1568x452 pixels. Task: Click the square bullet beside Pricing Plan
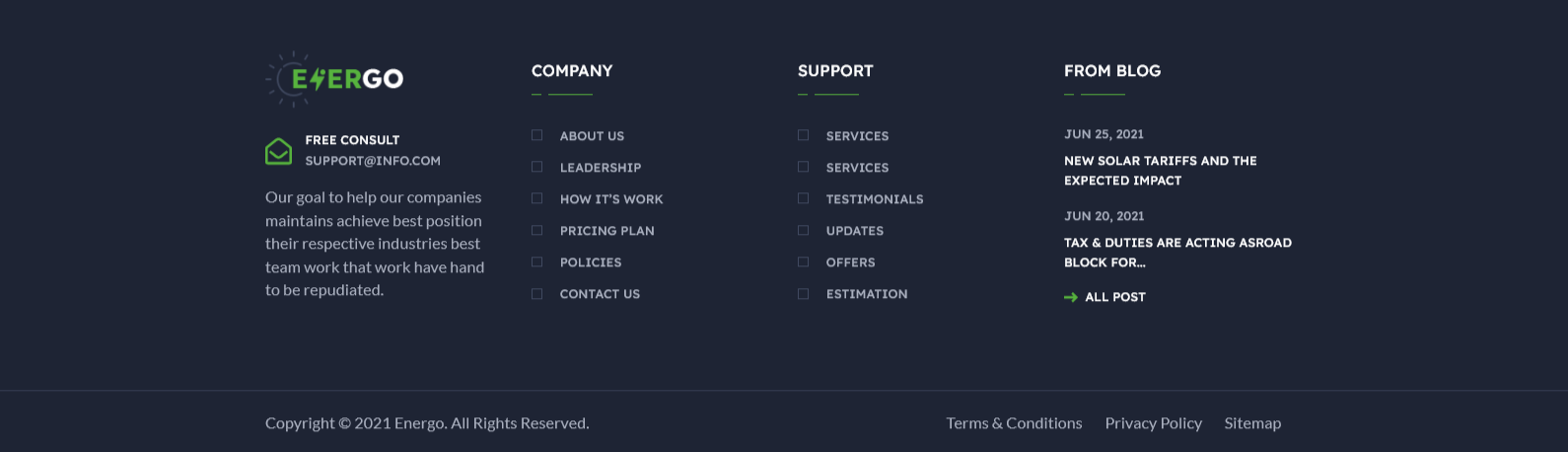pos(537,230)
